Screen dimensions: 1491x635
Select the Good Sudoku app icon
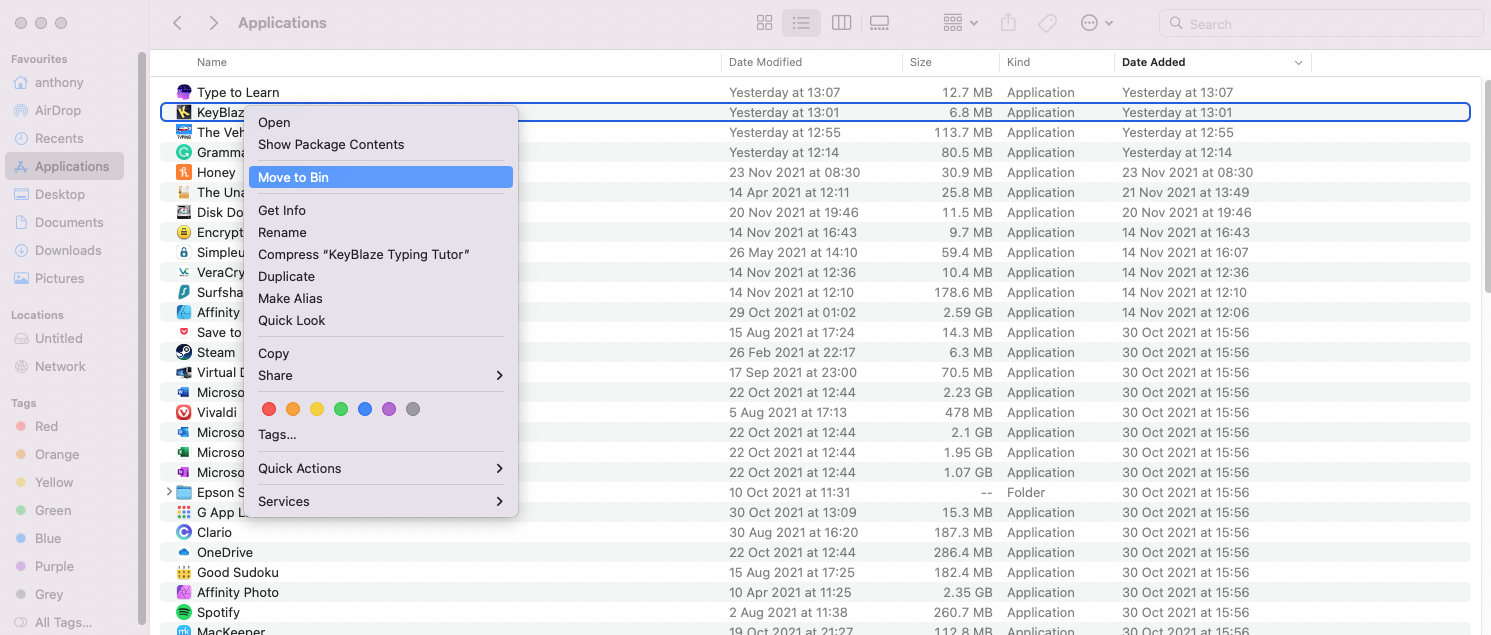[x=184, y=572]
